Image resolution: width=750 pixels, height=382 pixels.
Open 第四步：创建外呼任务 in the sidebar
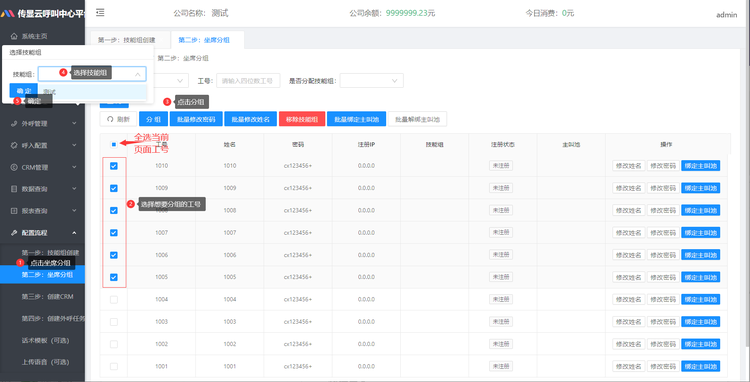[x=53, y=318]
